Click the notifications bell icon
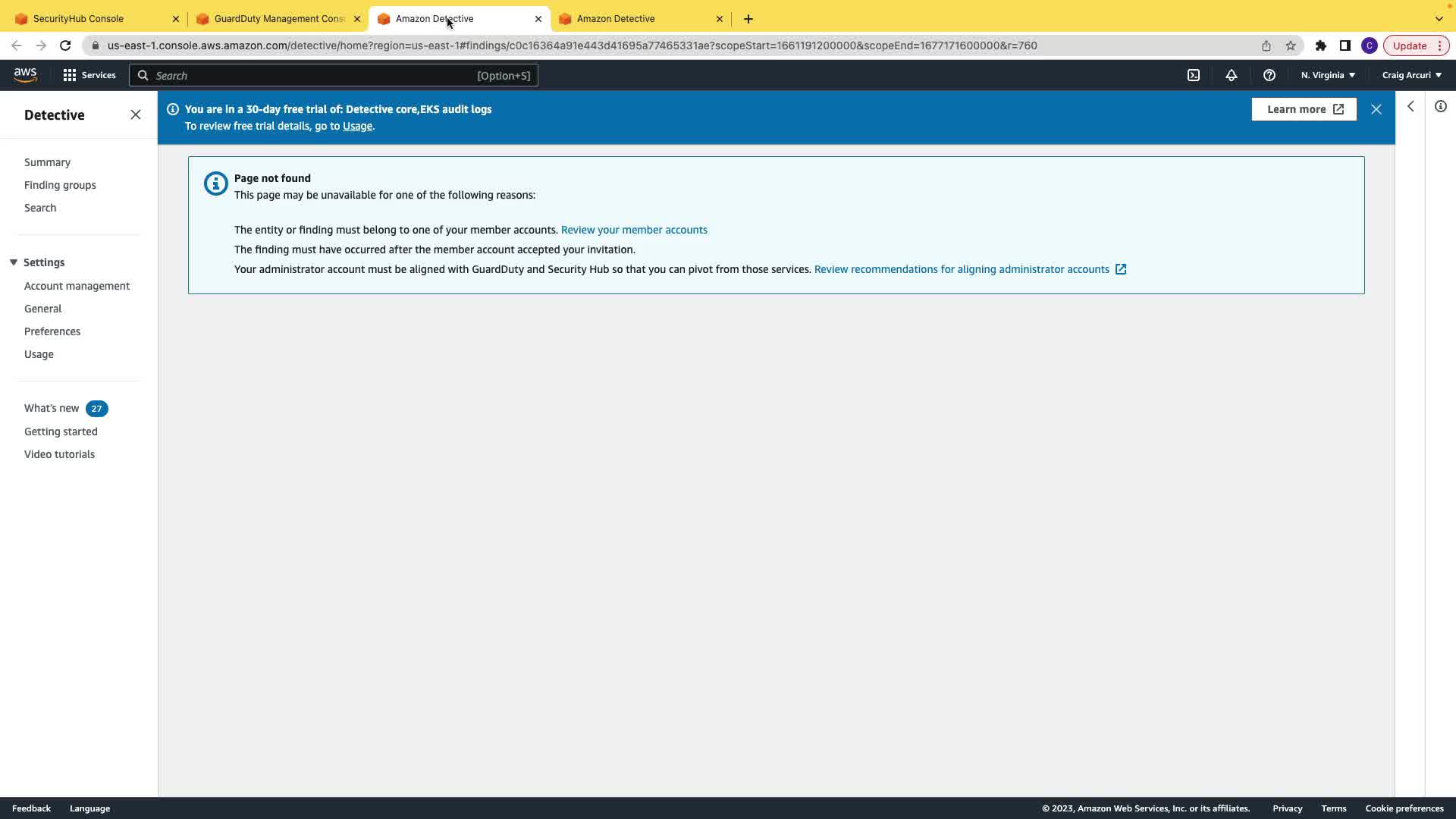 (x=1232, y=75)
